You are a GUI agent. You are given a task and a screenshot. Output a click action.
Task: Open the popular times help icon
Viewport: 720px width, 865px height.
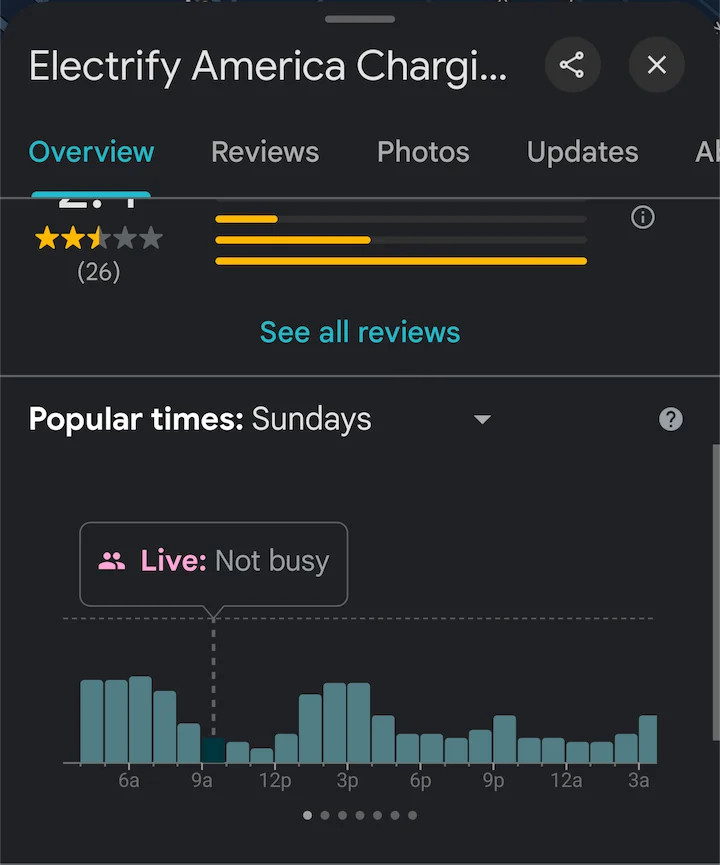tap(671, 419)
